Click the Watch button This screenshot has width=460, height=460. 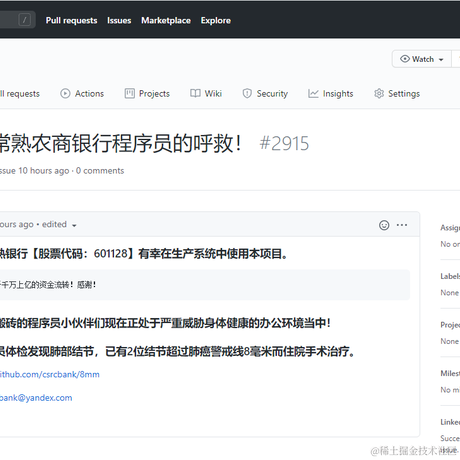click(x=422, y=59)
